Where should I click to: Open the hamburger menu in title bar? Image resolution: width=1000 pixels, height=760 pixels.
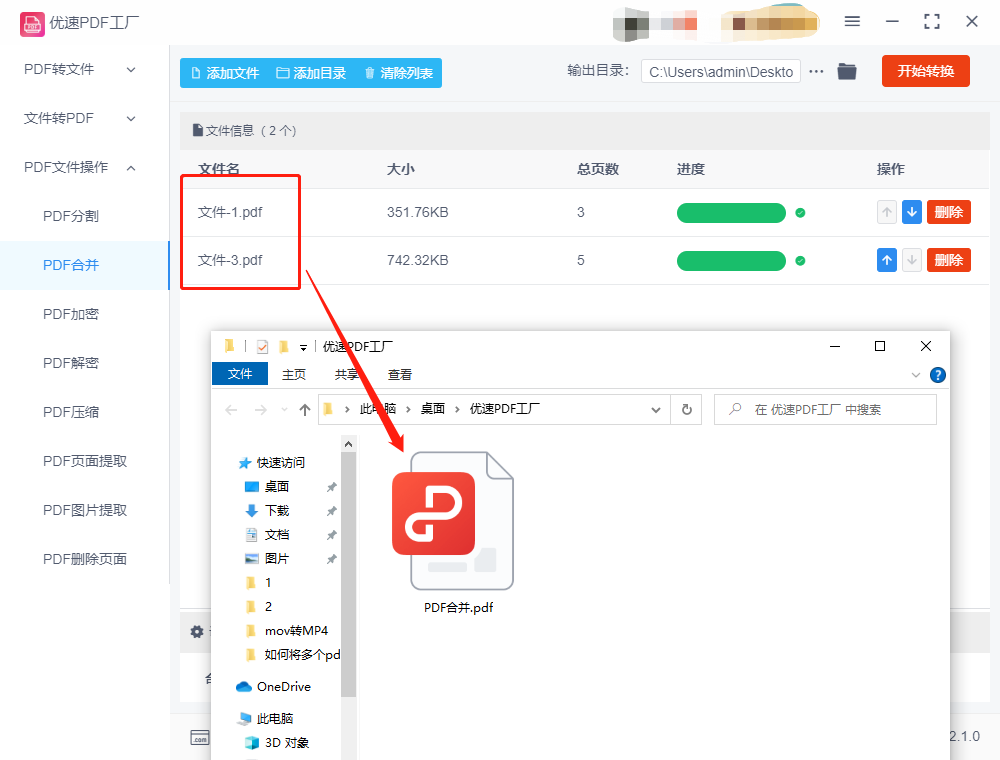click(x=852, y=22)
